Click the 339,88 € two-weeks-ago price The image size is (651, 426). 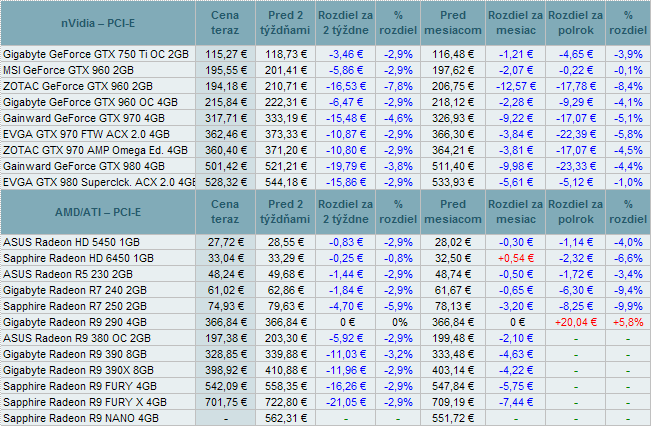click(x=286, y=355)
